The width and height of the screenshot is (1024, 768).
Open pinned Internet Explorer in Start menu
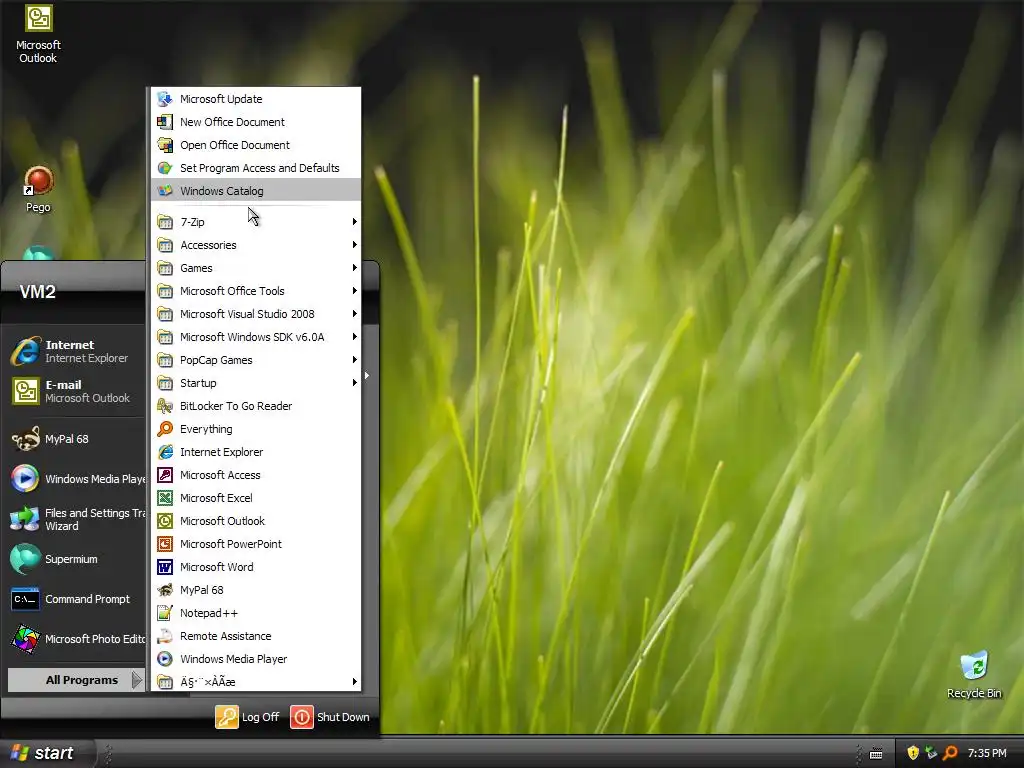[75, 351]
